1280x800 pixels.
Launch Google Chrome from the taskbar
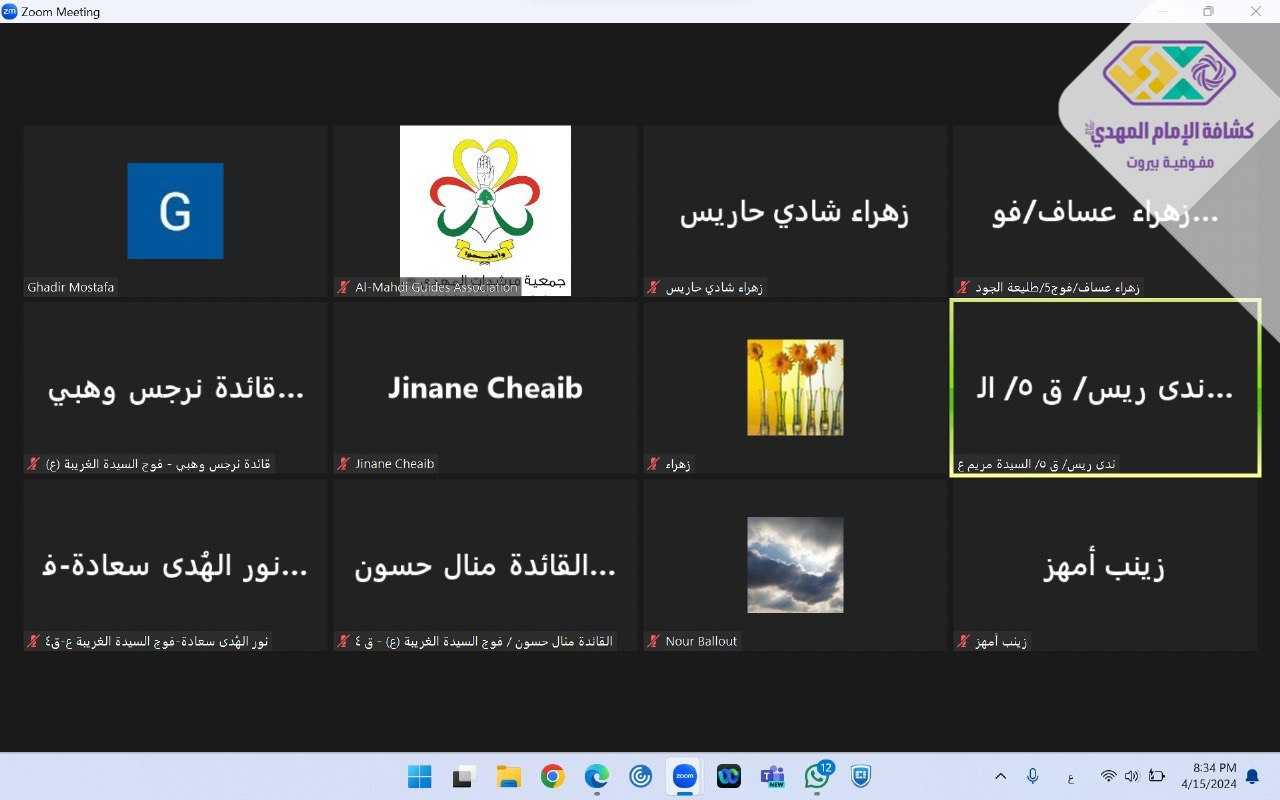(x=552, y=776)
